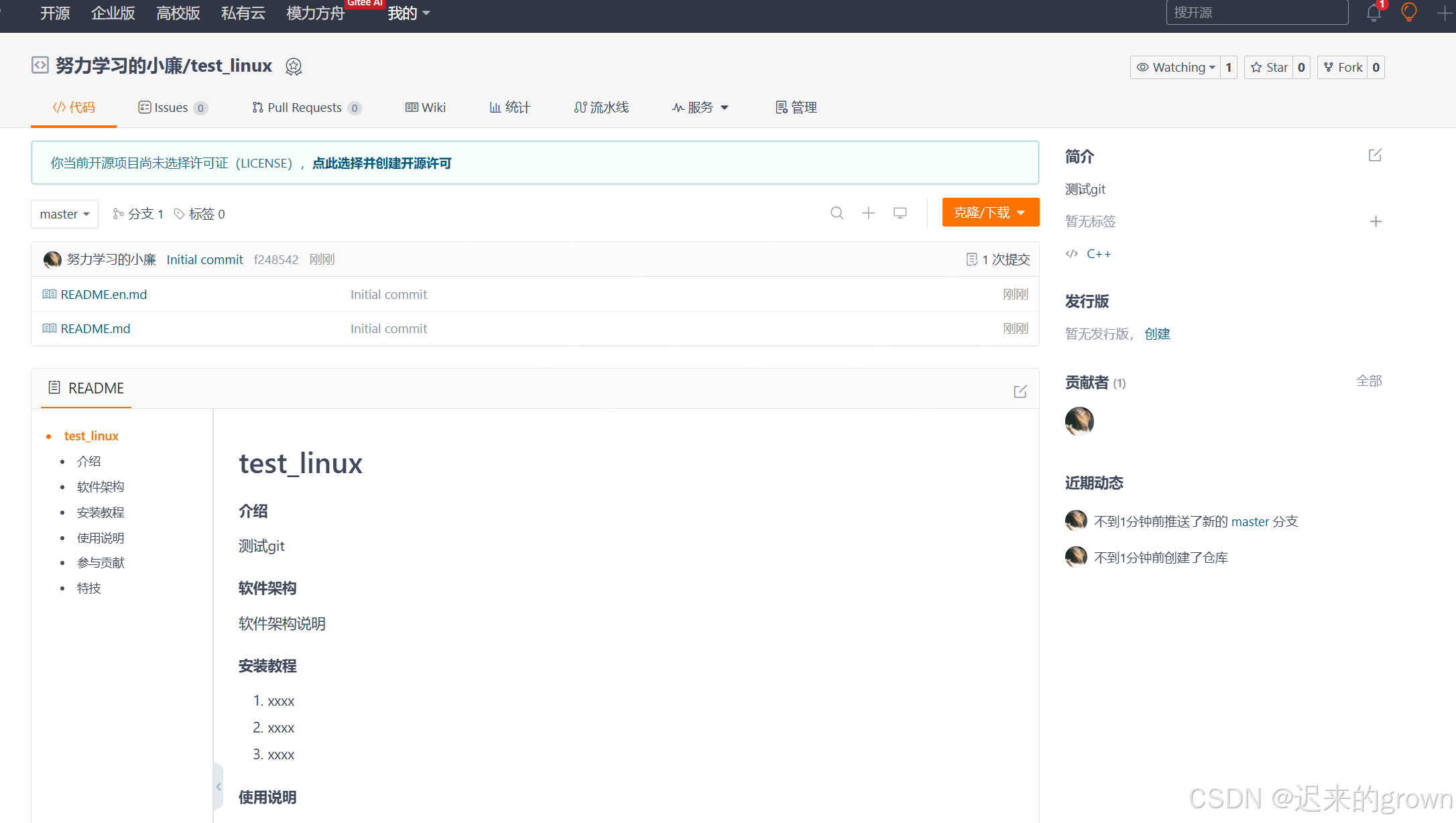Click 创建 to create a release
1456x823 pixels.
(x=1157, y=333)
